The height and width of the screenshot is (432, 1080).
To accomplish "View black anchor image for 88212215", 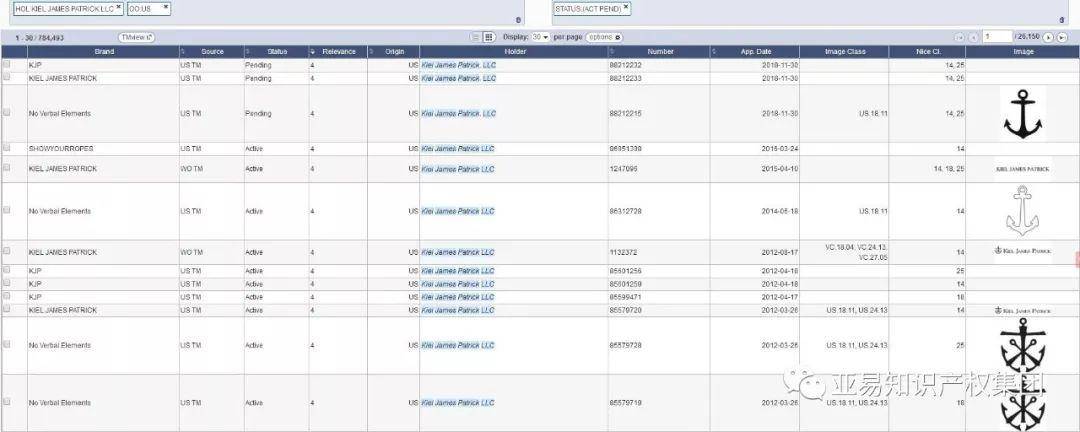I will tap(1023, 114).
